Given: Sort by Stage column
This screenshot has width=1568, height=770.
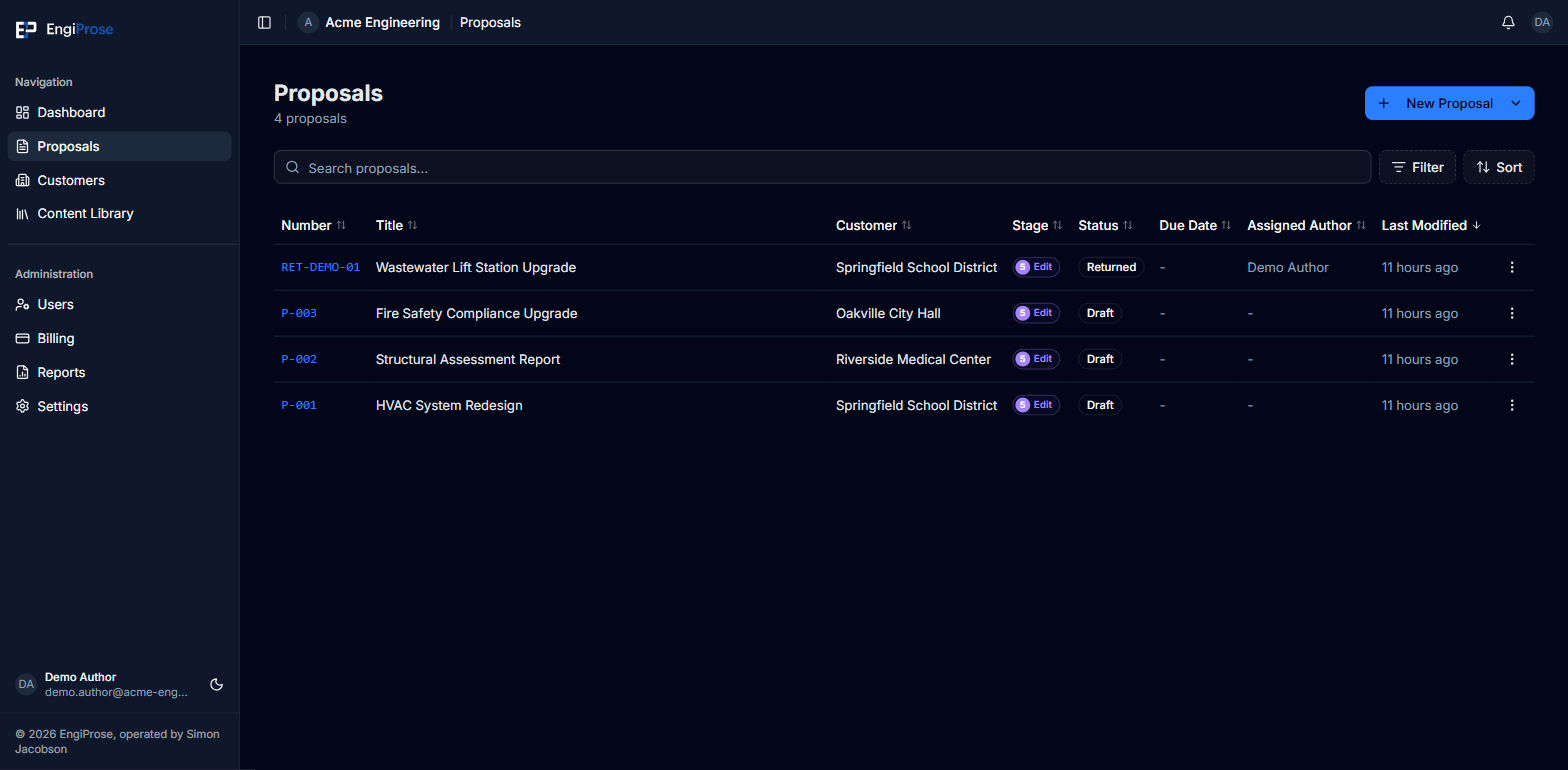Looking at the screenshot, I should click(x=1037, y=225).
